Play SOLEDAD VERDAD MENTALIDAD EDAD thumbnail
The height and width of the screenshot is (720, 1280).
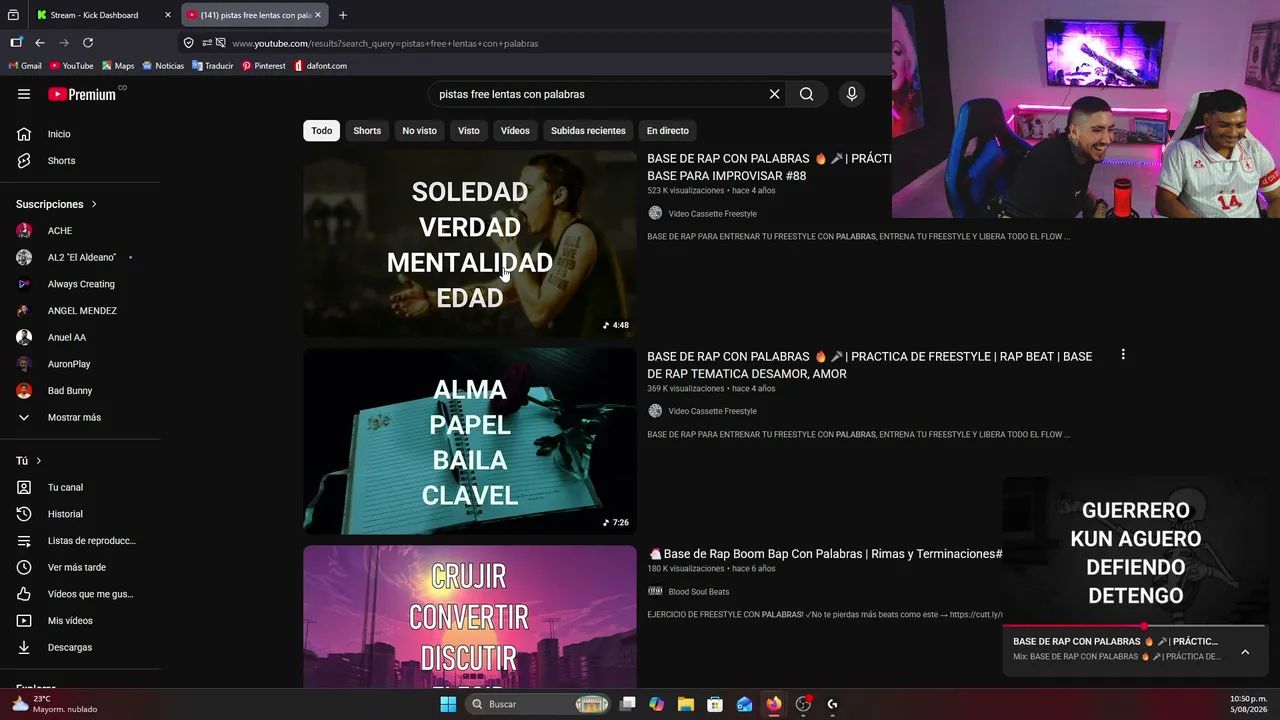pyautogui.click(x=469, y=244)
